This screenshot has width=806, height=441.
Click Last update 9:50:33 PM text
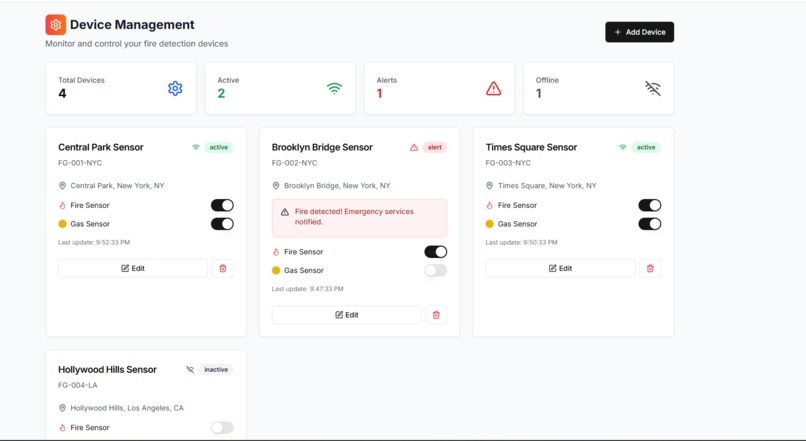521,242
